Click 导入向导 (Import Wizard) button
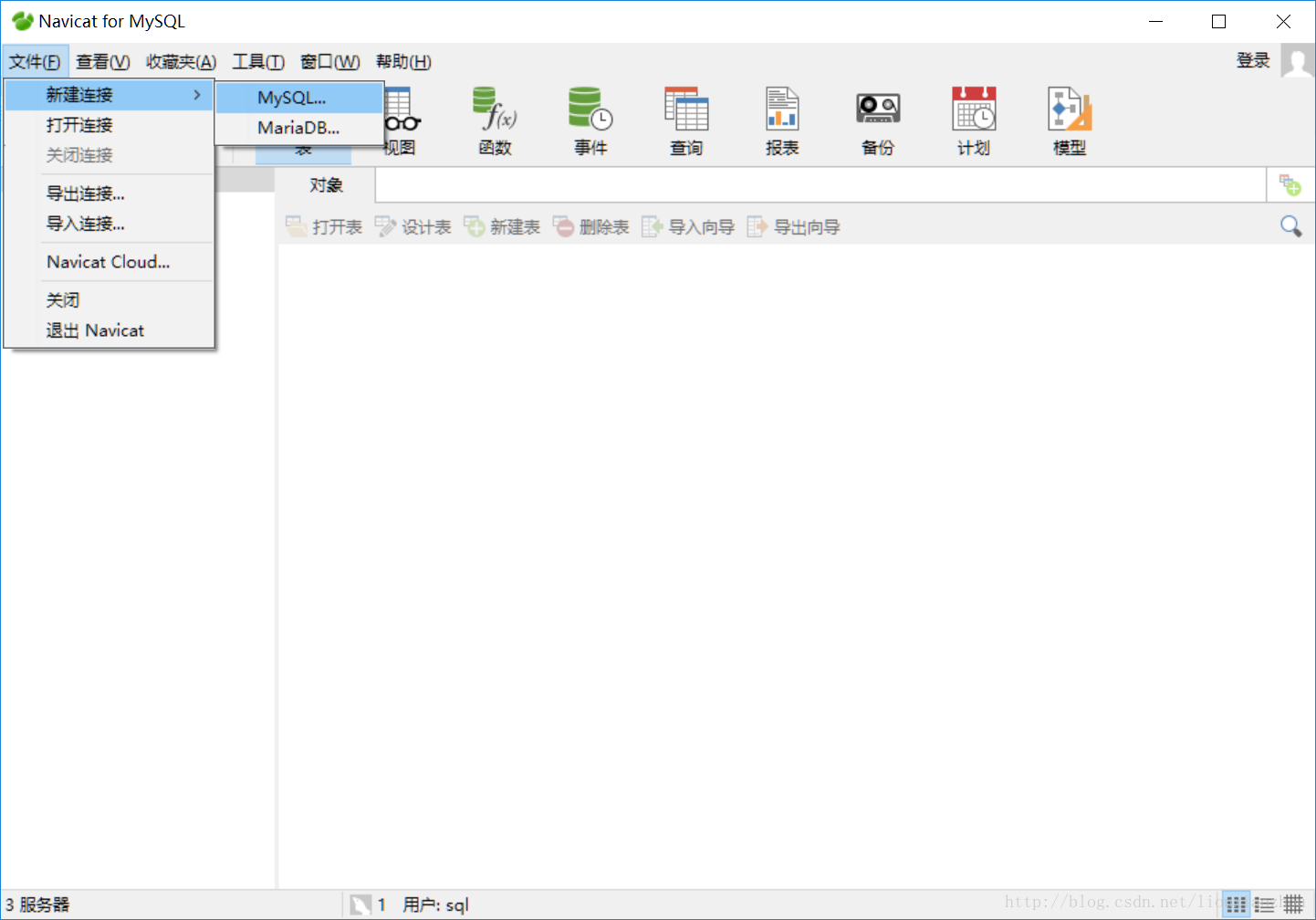Image resolution: width=1316 pixels, height=920 pixels. pyautogui.click(x=689, y=226)
